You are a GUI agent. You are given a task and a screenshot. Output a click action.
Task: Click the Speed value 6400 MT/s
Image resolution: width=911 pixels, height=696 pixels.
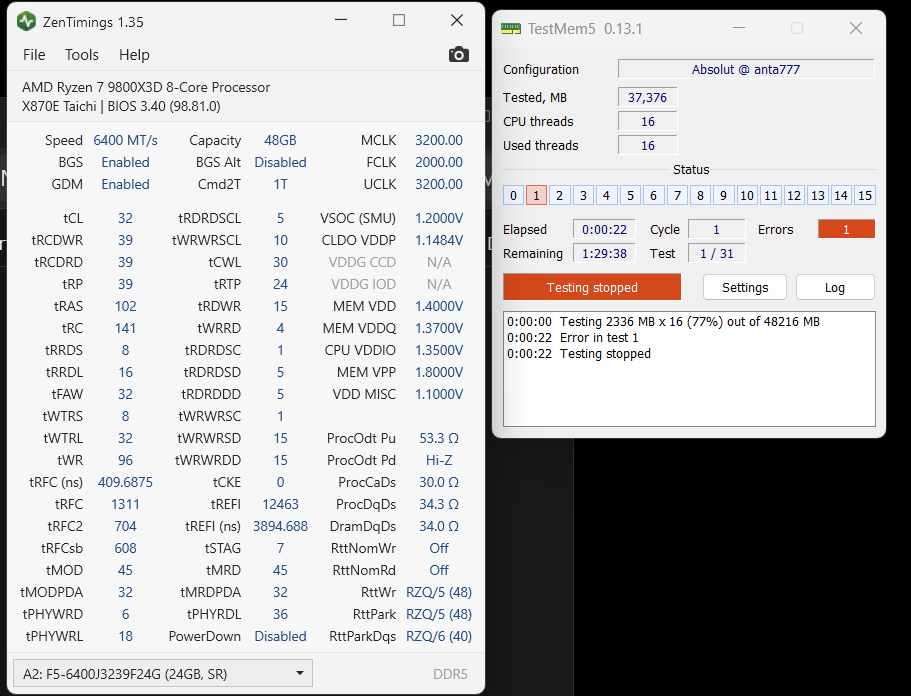pos(125,140)
